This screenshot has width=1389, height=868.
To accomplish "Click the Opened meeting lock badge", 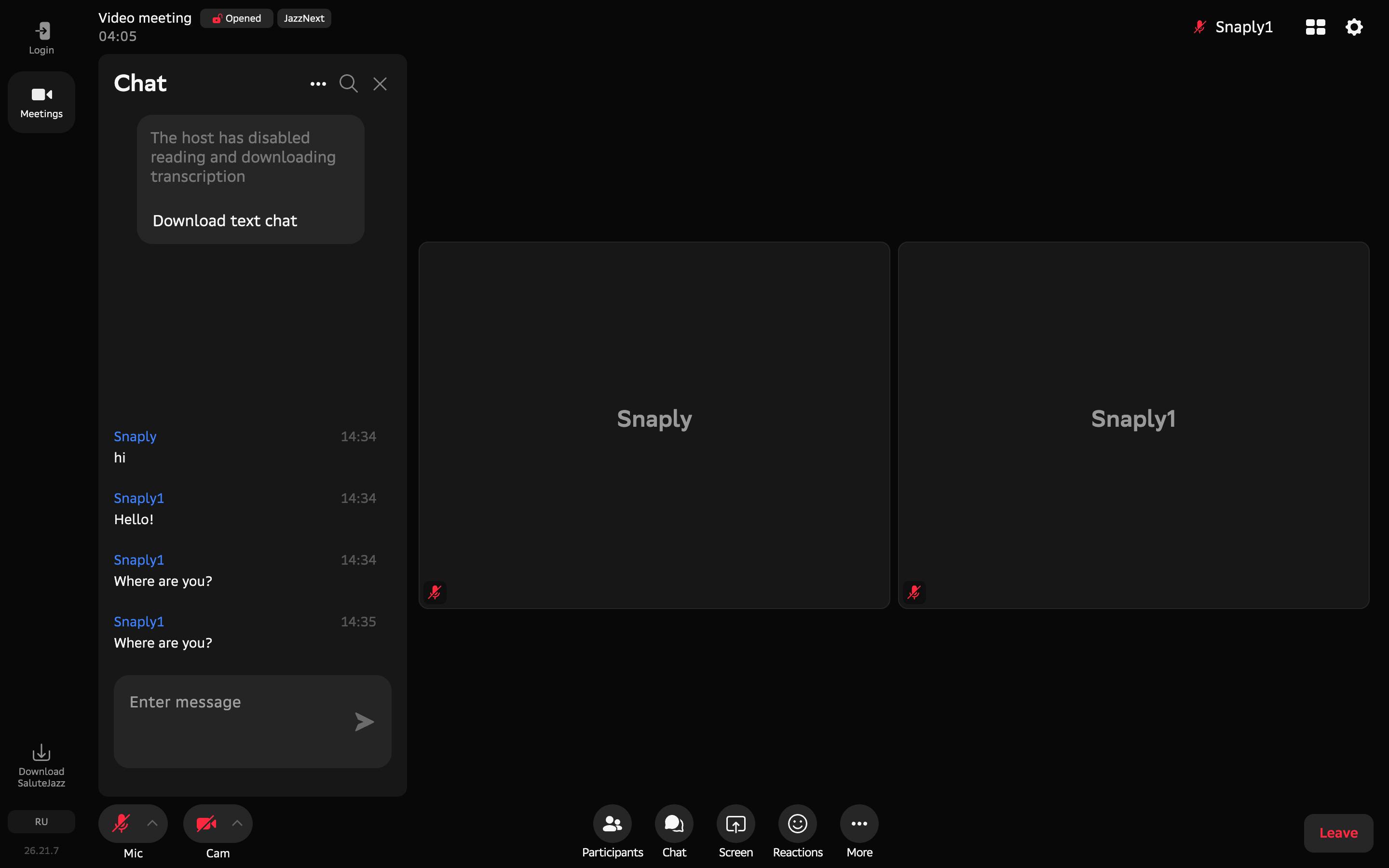I will coord(236,18).
